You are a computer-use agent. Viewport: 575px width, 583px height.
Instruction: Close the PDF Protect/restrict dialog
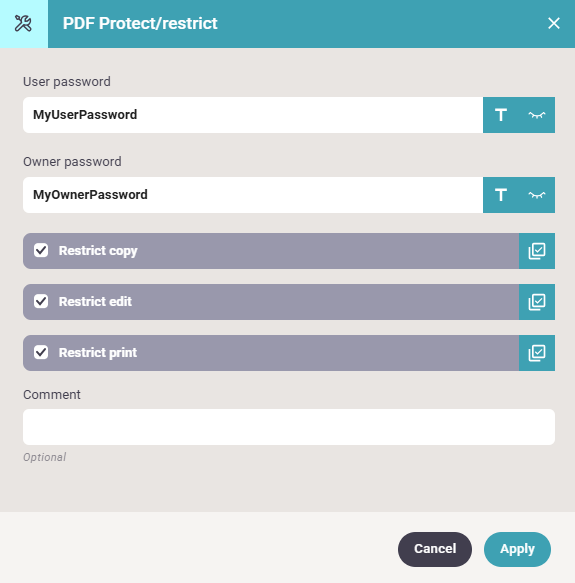[x=553, y=23]
